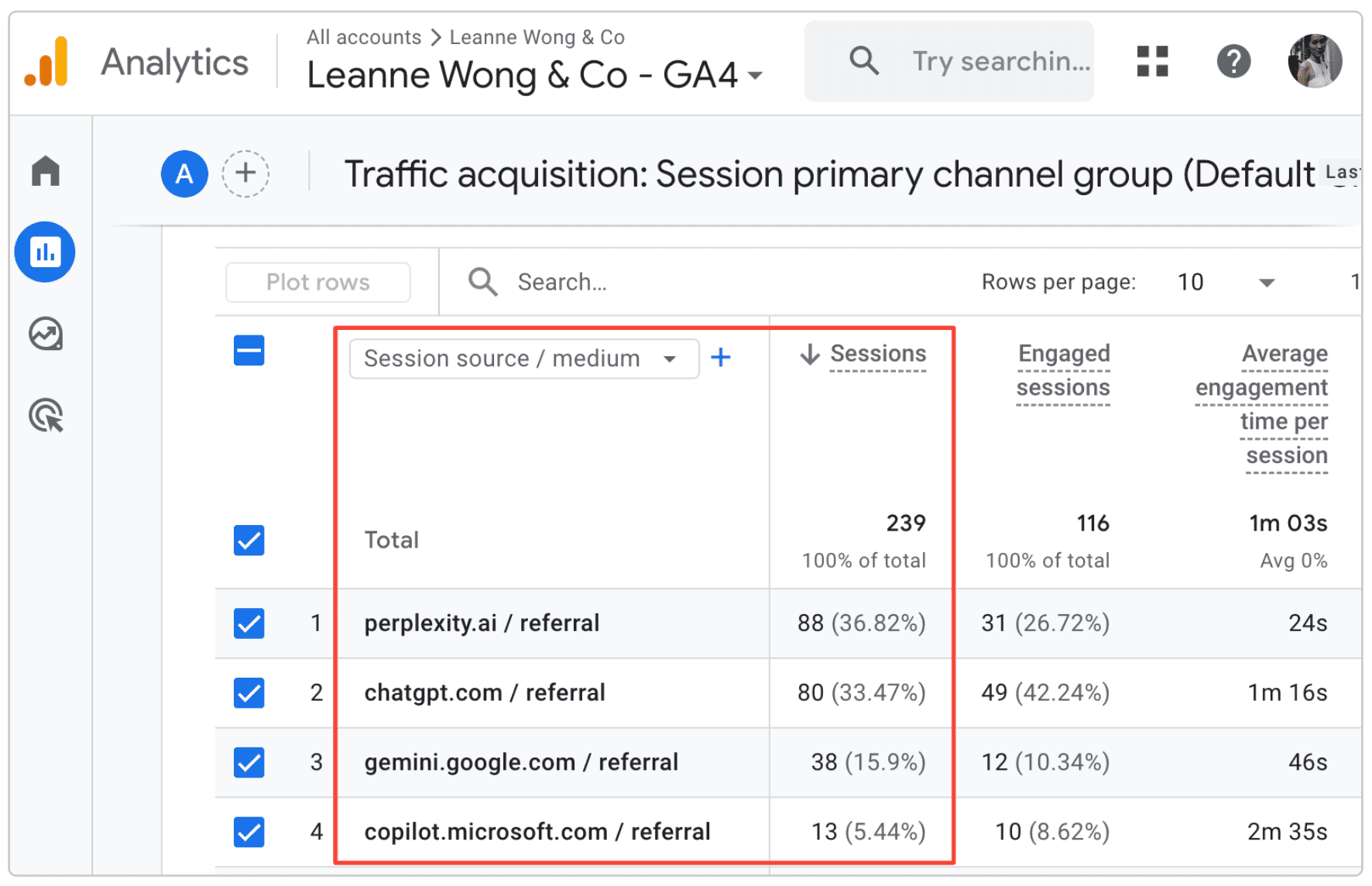Image resolution: width=1372 pixels, height=886 pixels.
Task: Add a comparison with the dashed plus circle
Action: coord(245,173)
